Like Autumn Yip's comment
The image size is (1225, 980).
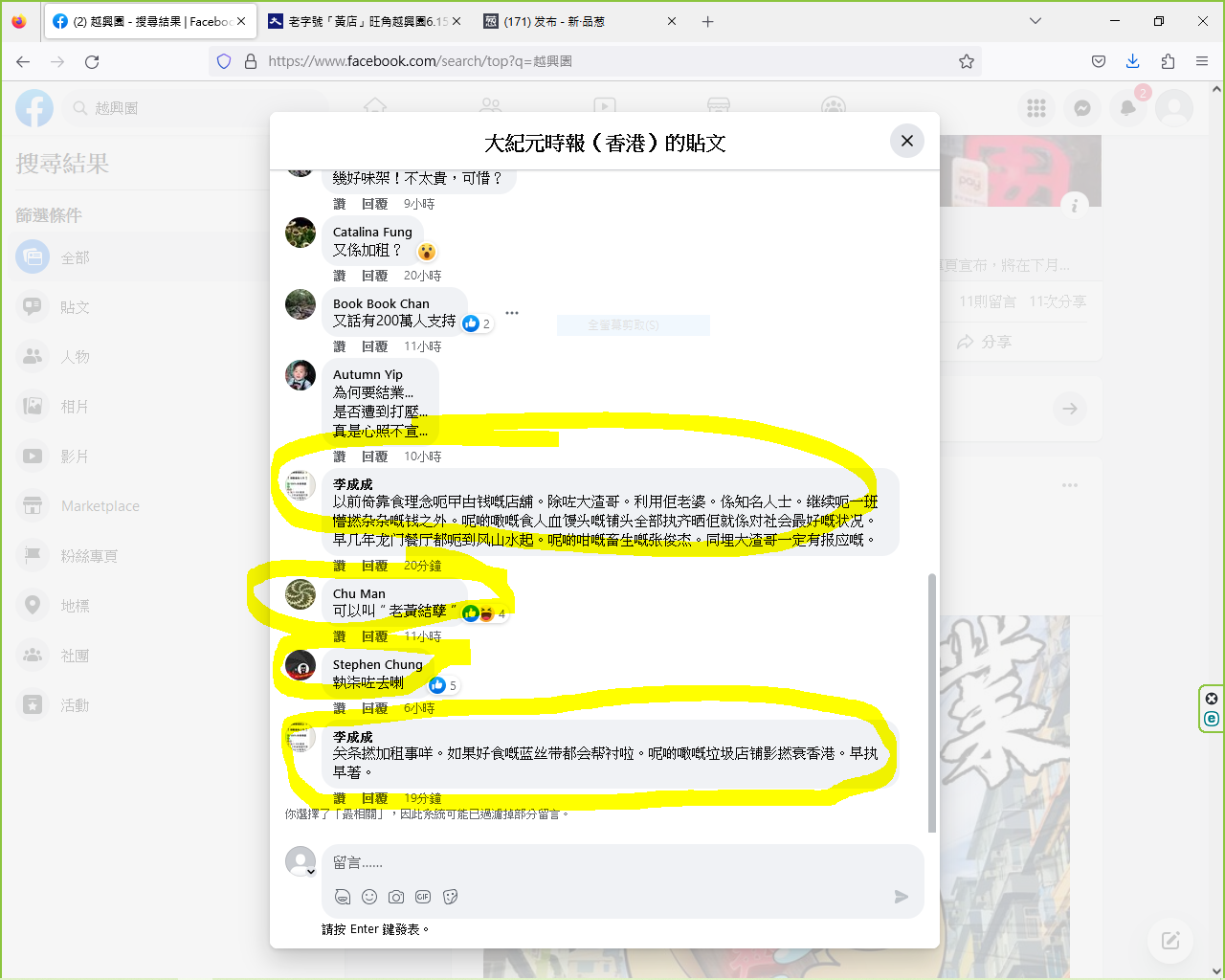[339, 457]
